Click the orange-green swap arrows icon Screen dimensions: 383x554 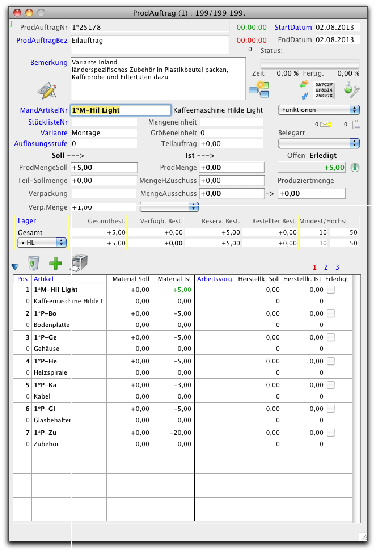click(304, 85)
